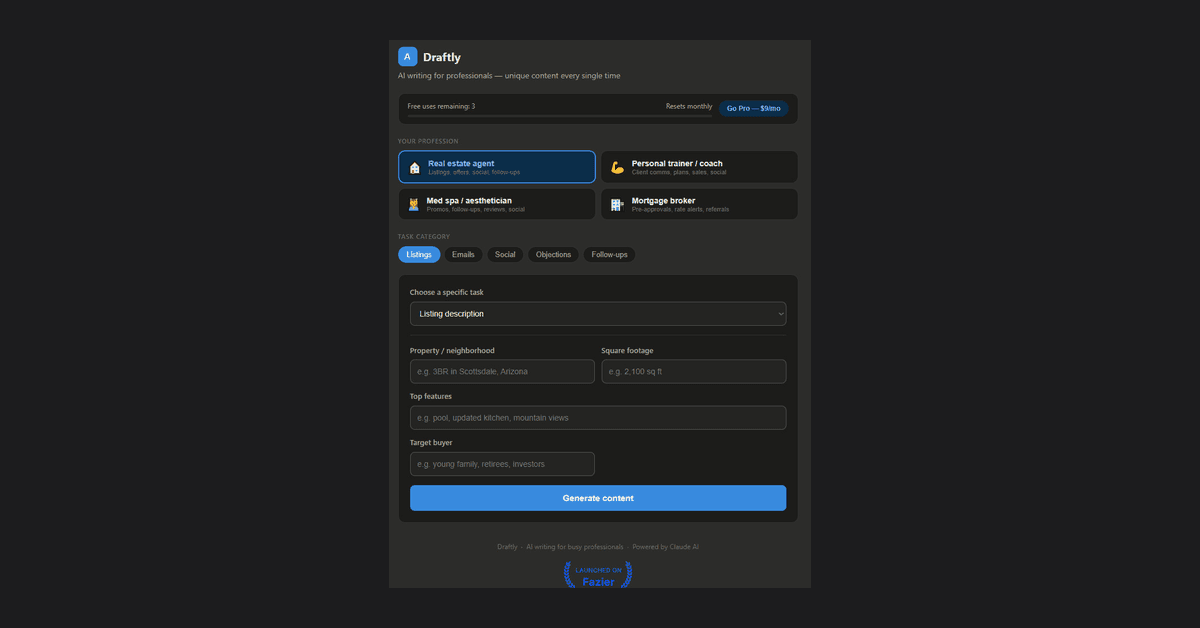Click the free uses remaining progress bar
Viewport: 1200px width, 628px height.
[x=560, y=116]
